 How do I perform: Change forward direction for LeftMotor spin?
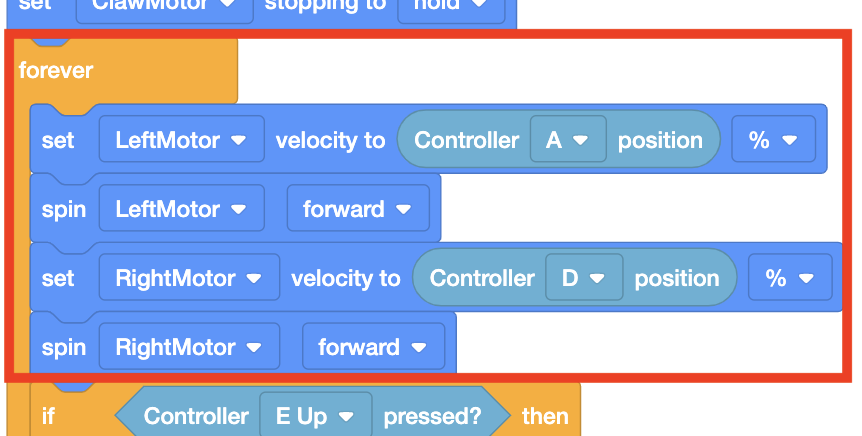[358, 209]
